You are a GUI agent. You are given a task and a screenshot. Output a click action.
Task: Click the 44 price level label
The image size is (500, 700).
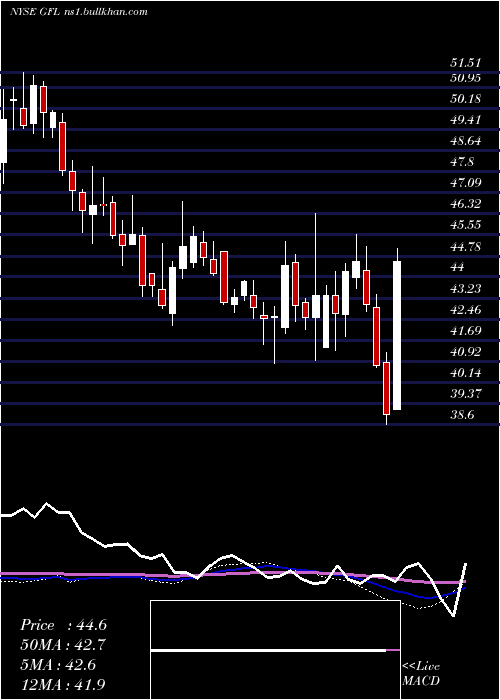458,267
